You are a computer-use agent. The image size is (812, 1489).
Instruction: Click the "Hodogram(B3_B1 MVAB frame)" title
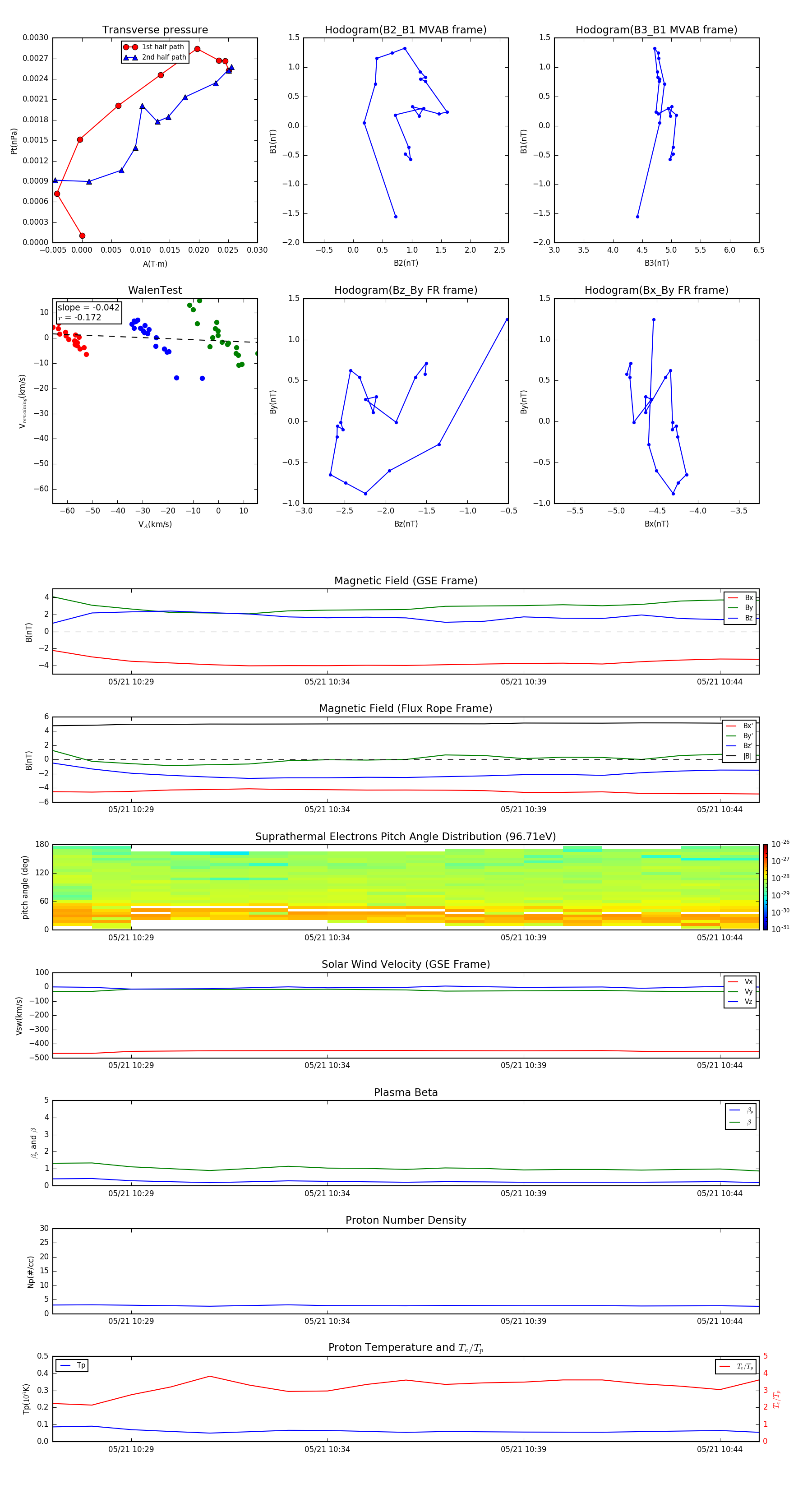[x=656, y=30]
